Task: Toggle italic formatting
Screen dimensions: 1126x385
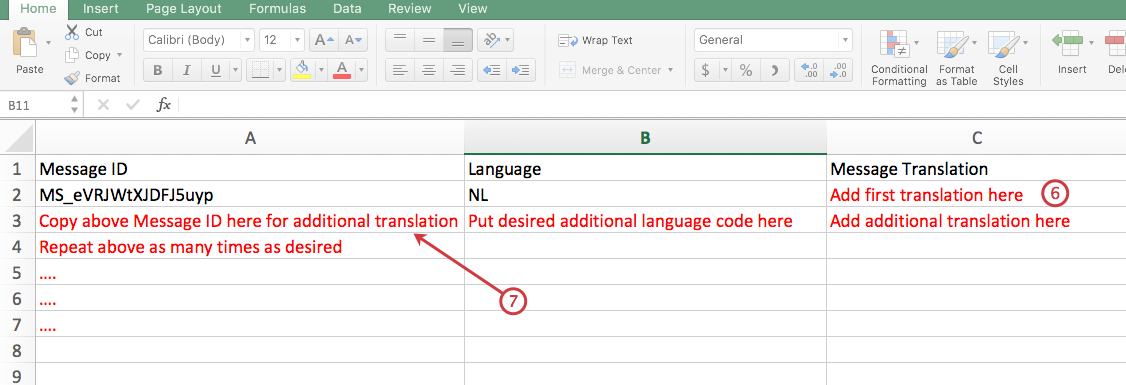Action: click(186, 70)
